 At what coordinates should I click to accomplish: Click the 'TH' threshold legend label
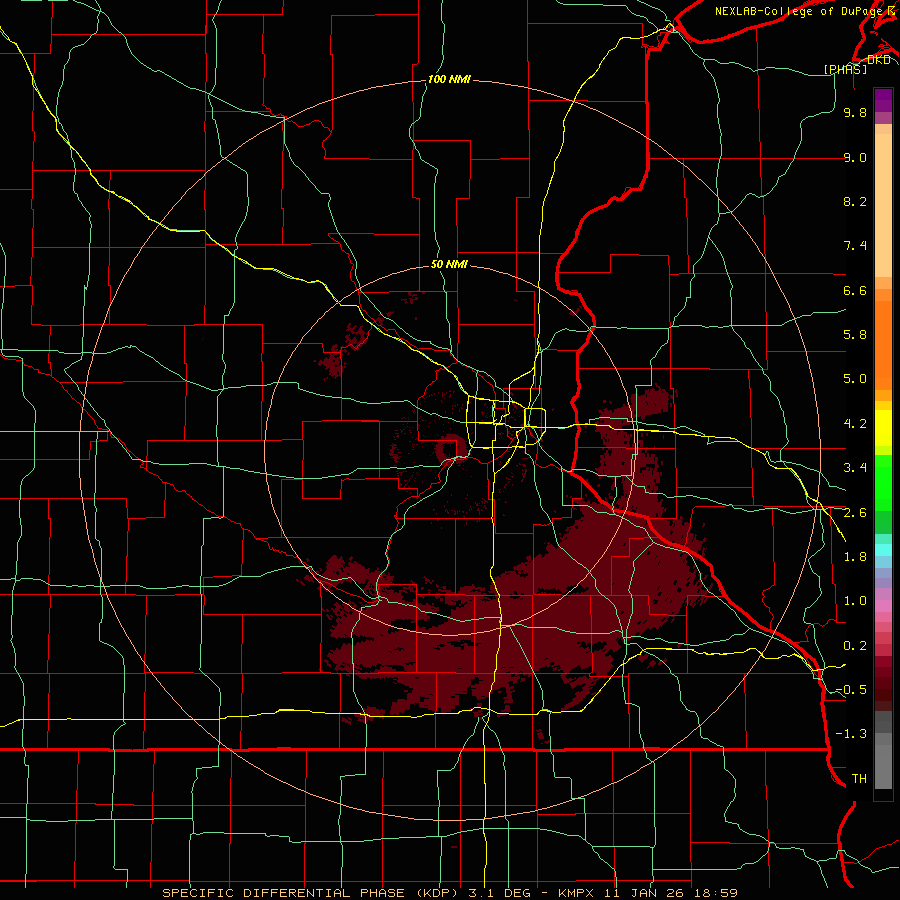(x=859, y=779)
